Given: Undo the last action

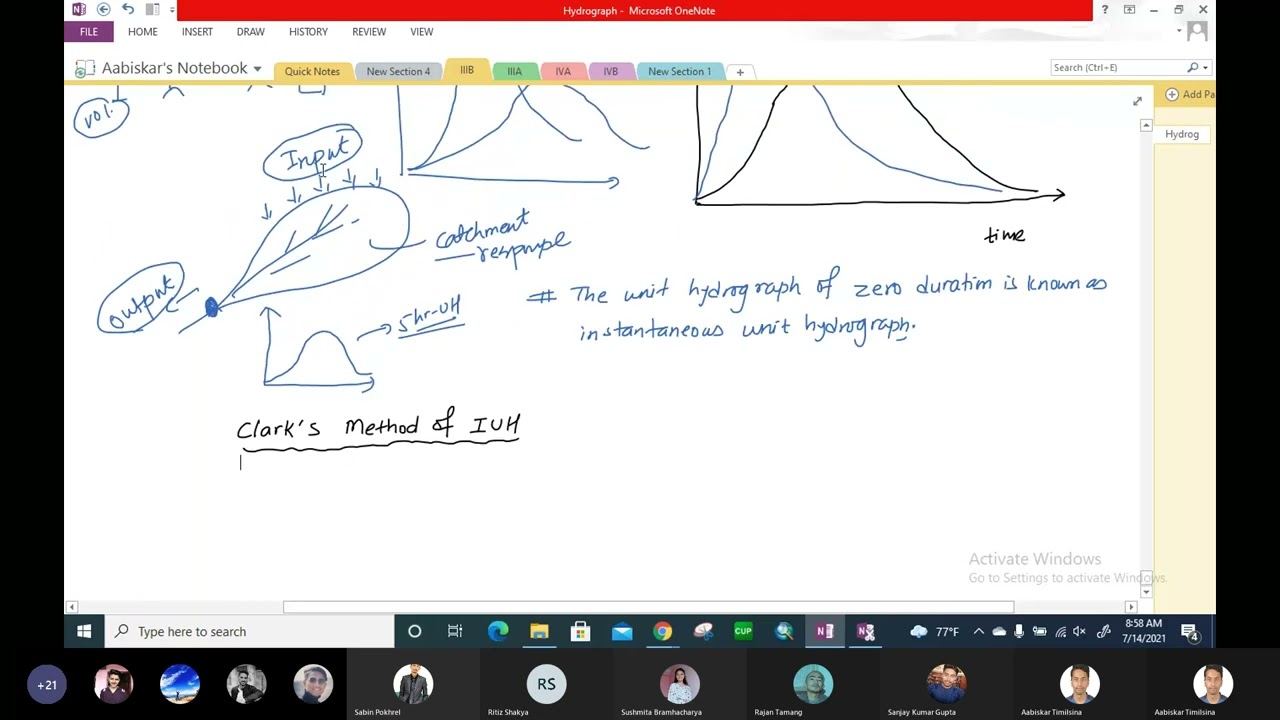Looking at the screenshot, I should pos(128,10).
